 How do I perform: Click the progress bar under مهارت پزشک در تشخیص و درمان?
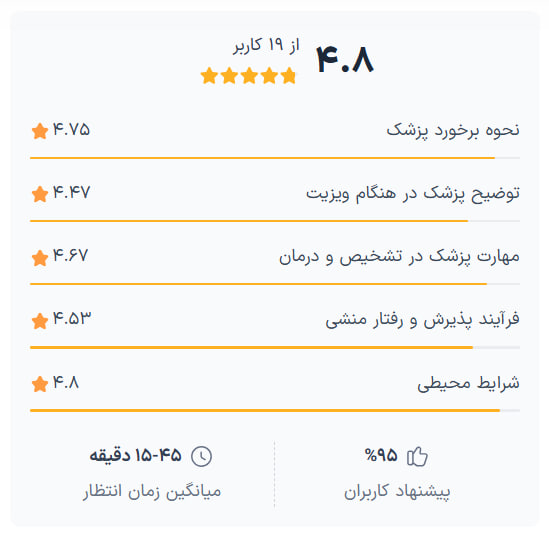pyautogui.click(x=275, y=284)
